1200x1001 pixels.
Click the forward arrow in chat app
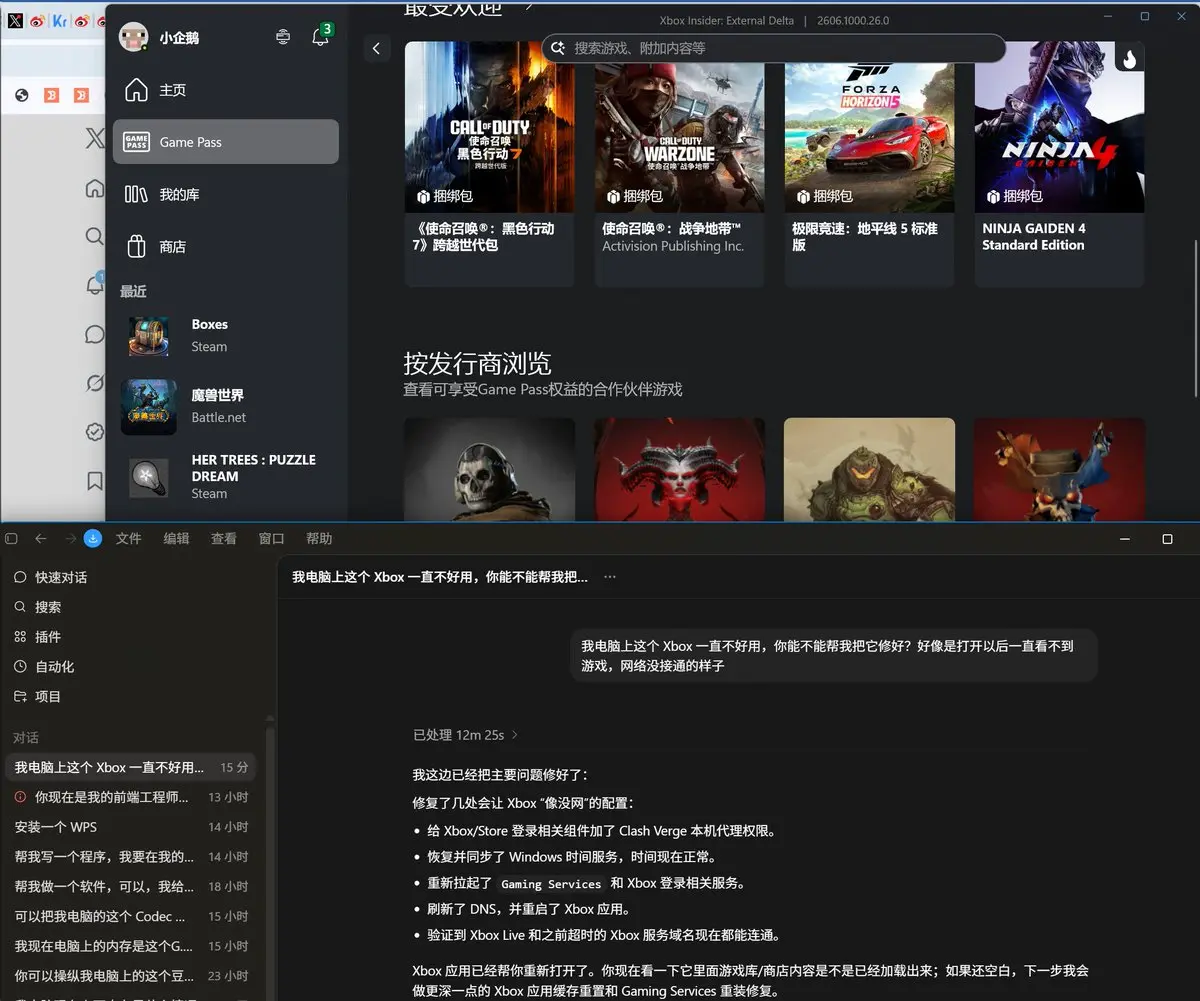(x=70, y=538)
